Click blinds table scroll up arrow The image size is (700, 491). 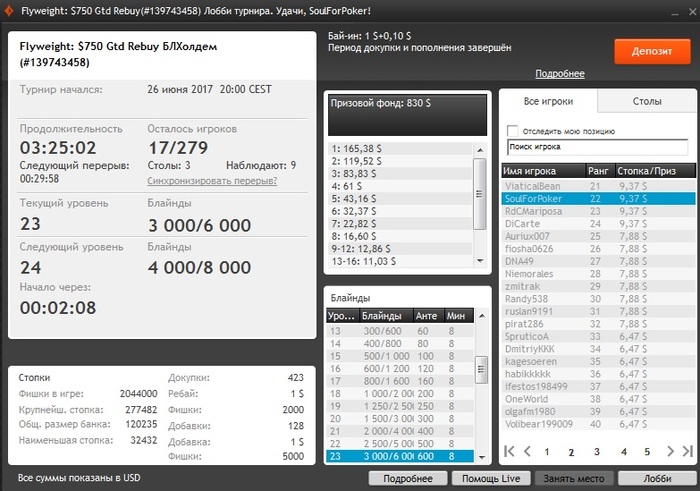point(482,316)
